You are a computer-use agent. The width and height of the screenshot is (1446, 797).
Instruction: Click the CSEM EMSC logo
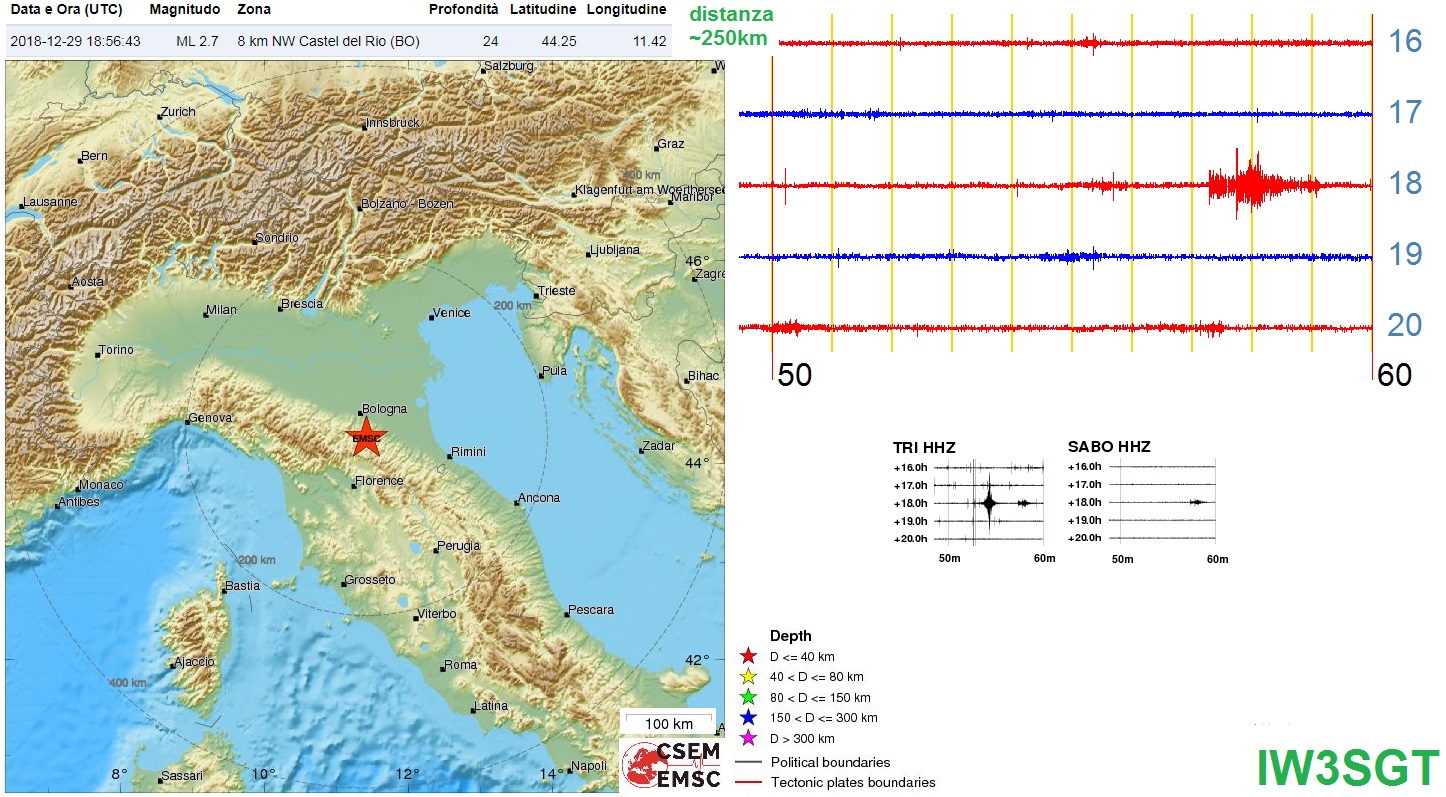[671, 766]
